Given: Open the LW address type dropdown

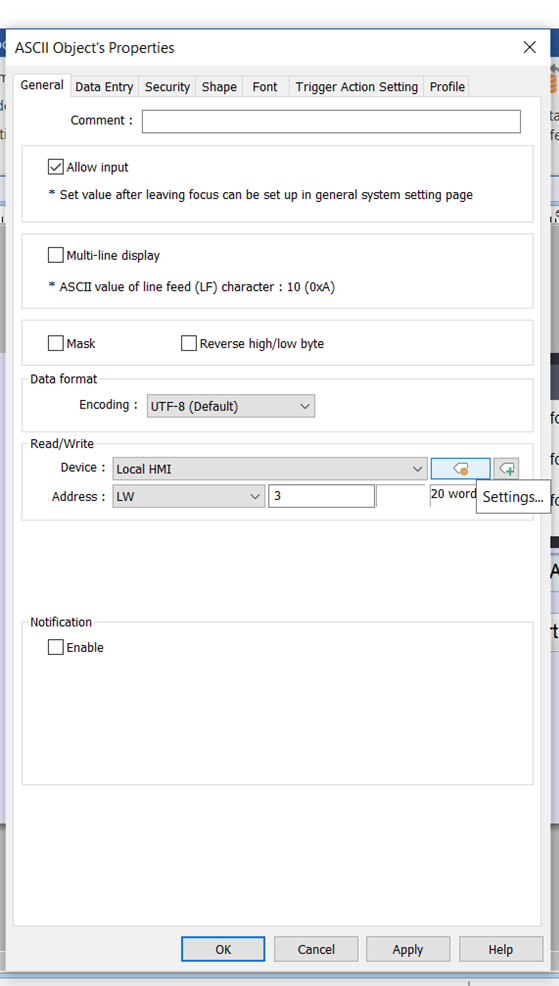Looking at the screenshot, I should pos(189,496).
